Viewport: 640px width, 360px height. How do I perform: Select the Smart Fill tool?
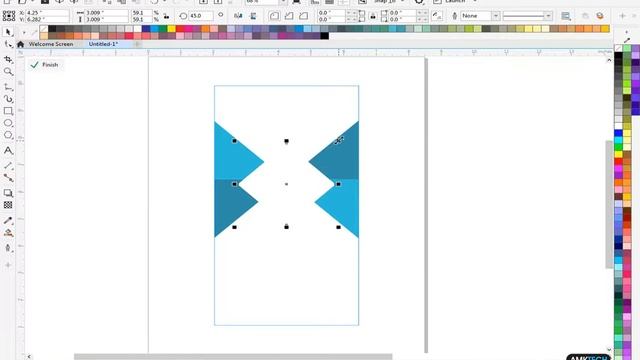(x=8, y=248)
